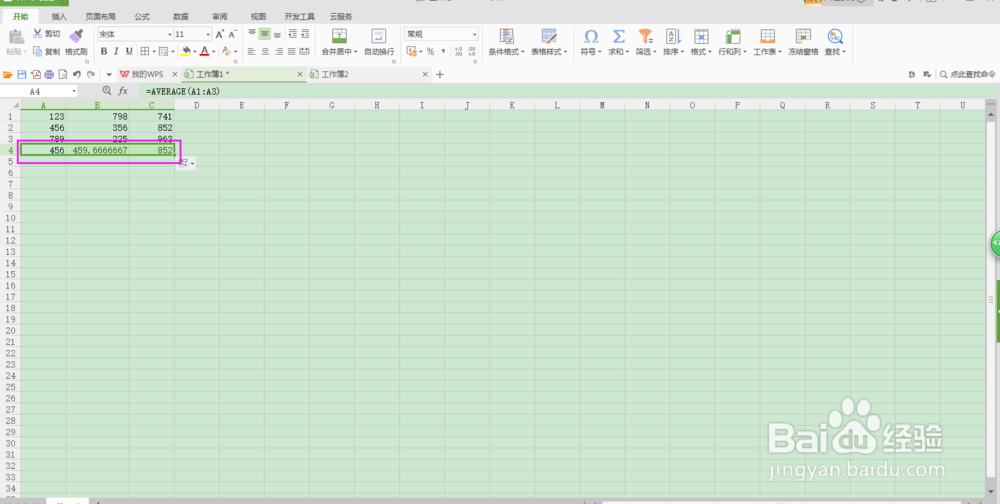Click the insert function fx icon

tap(123, 91)
